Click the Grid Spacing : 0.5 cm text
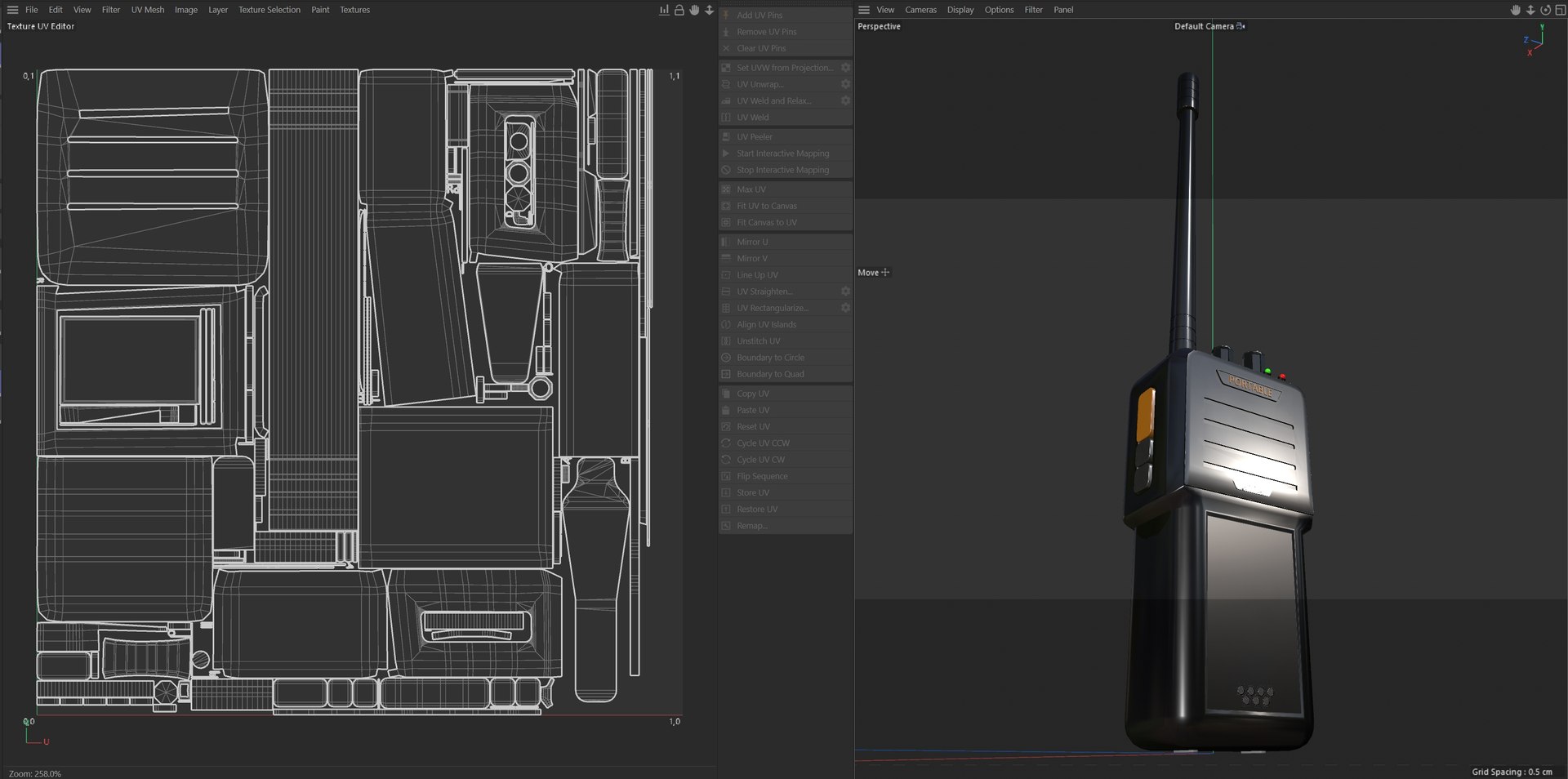 coord(1512,772)
